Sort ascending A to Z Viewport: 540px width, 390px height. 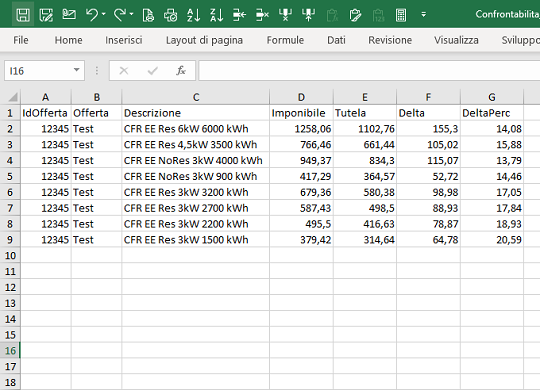194,15
